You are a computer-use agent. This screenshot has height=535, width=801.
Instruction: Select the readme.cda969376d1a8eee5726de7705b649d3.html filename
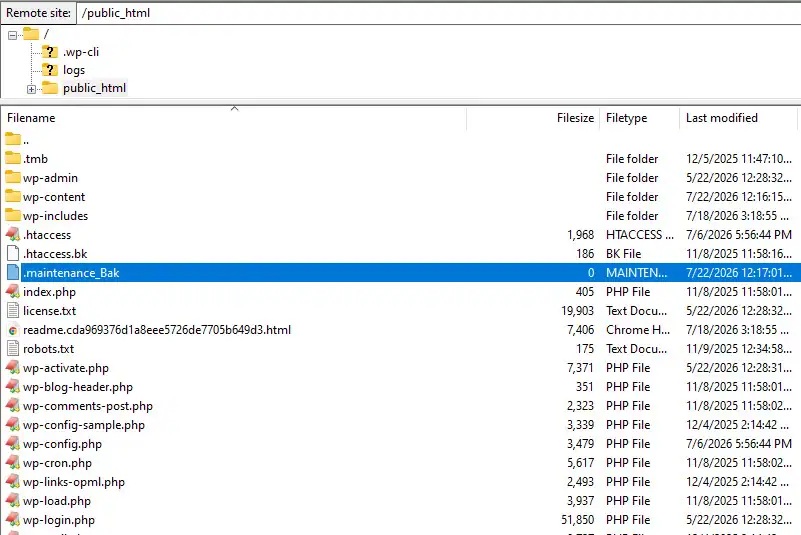pyautogui.click(x=157, y=330)
